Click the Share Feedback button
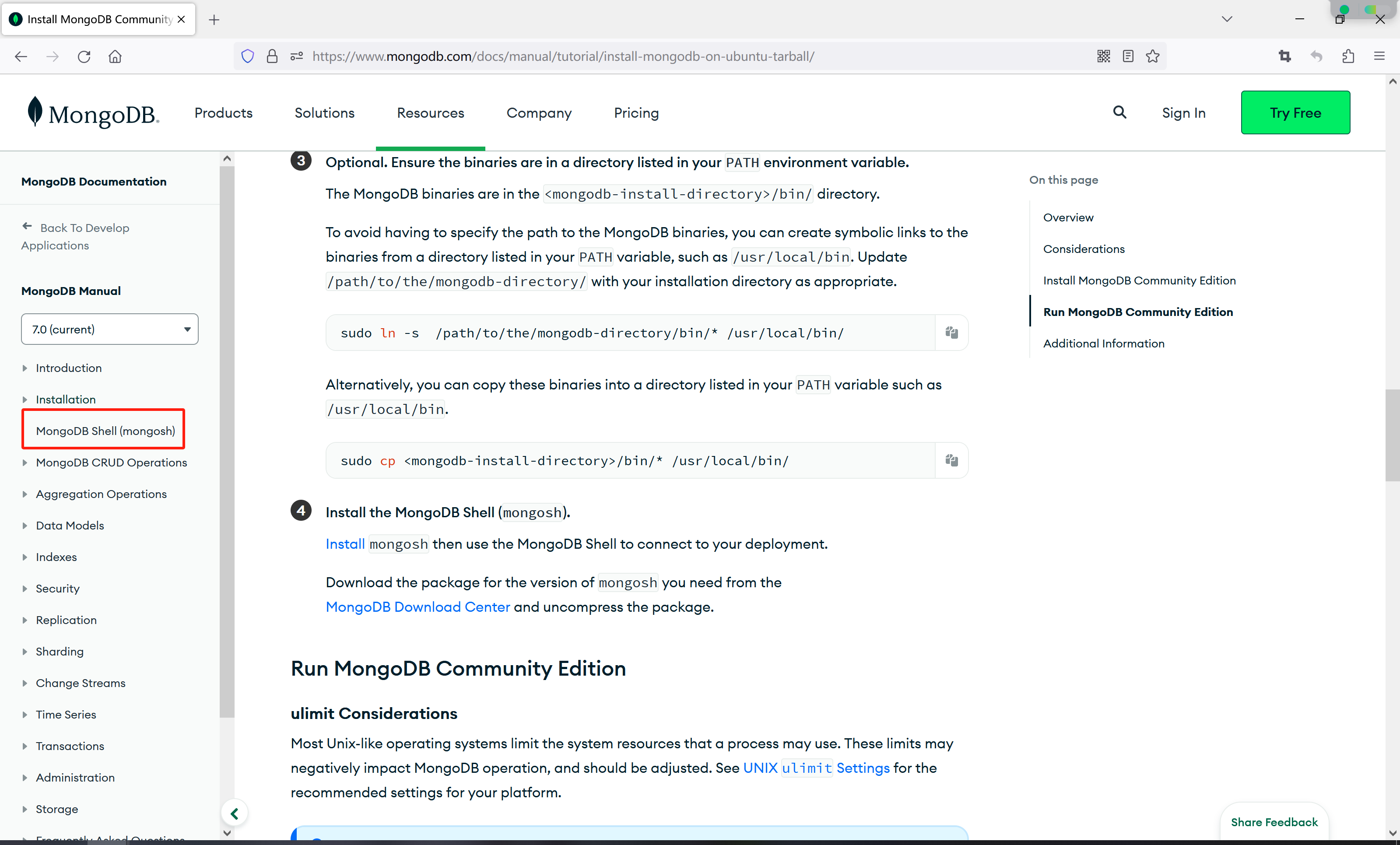The width and height of the screenshot is (1400, 845). click(x=1274, y=822)
